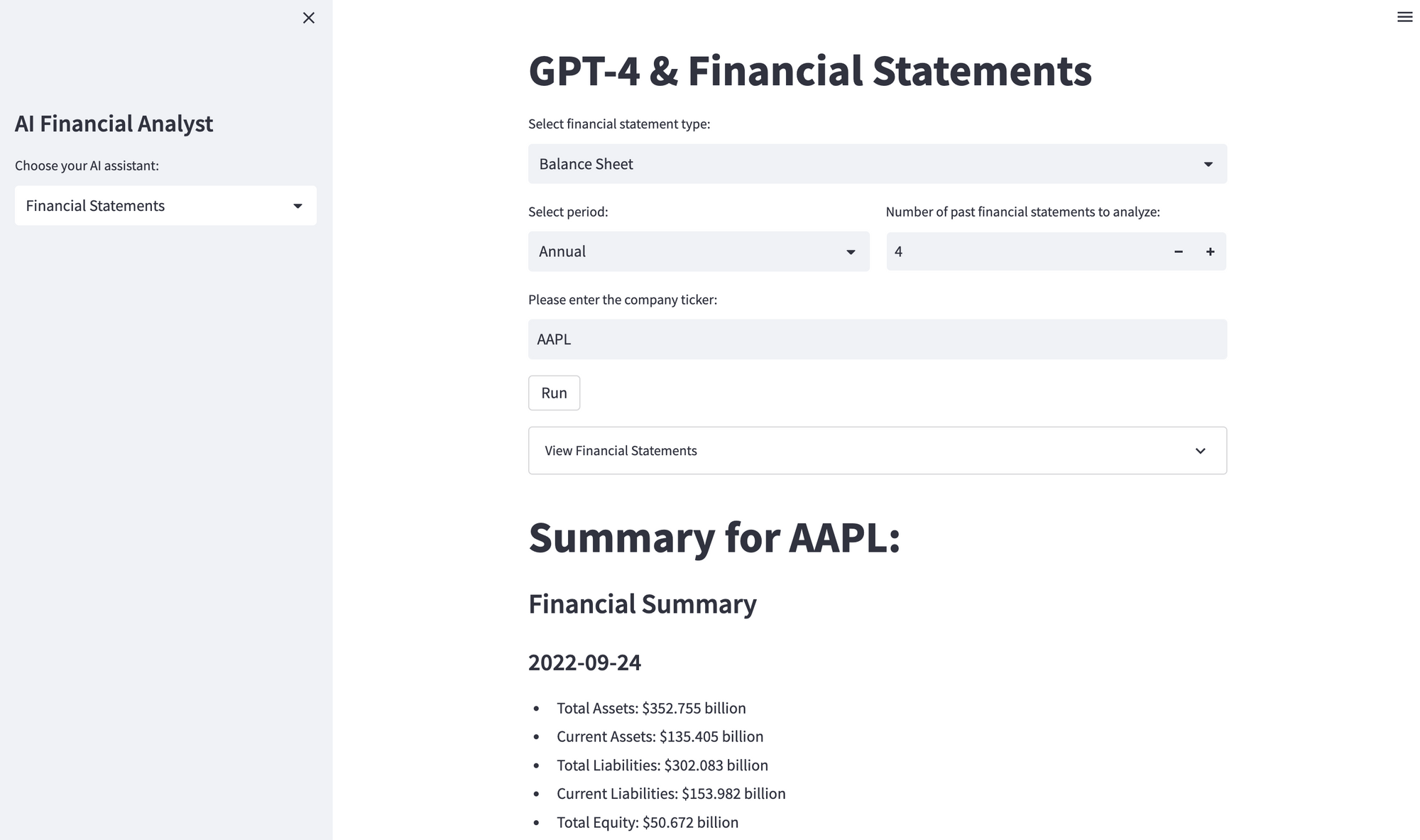The image size is (1420, 840).
Task: Click the plus icon to increase statement count
Action: (1210, 251)
